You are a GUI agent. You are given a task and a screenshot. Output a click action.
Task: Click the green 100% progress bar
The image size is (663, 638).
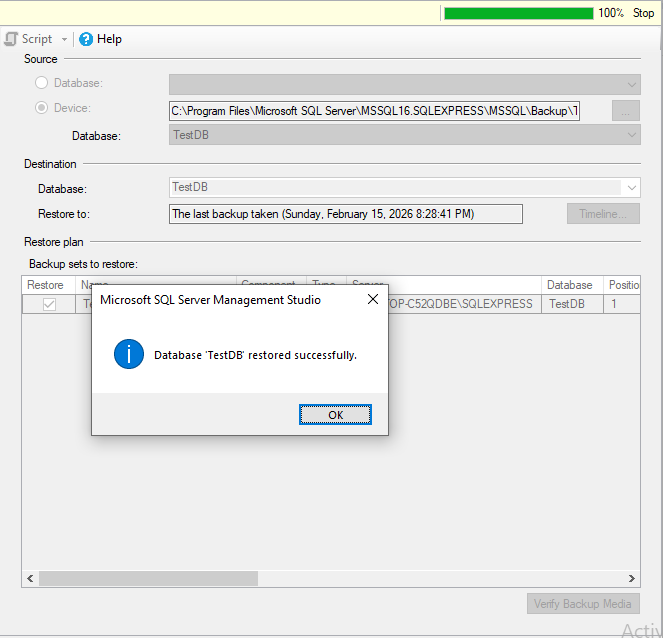click(518, 14)
